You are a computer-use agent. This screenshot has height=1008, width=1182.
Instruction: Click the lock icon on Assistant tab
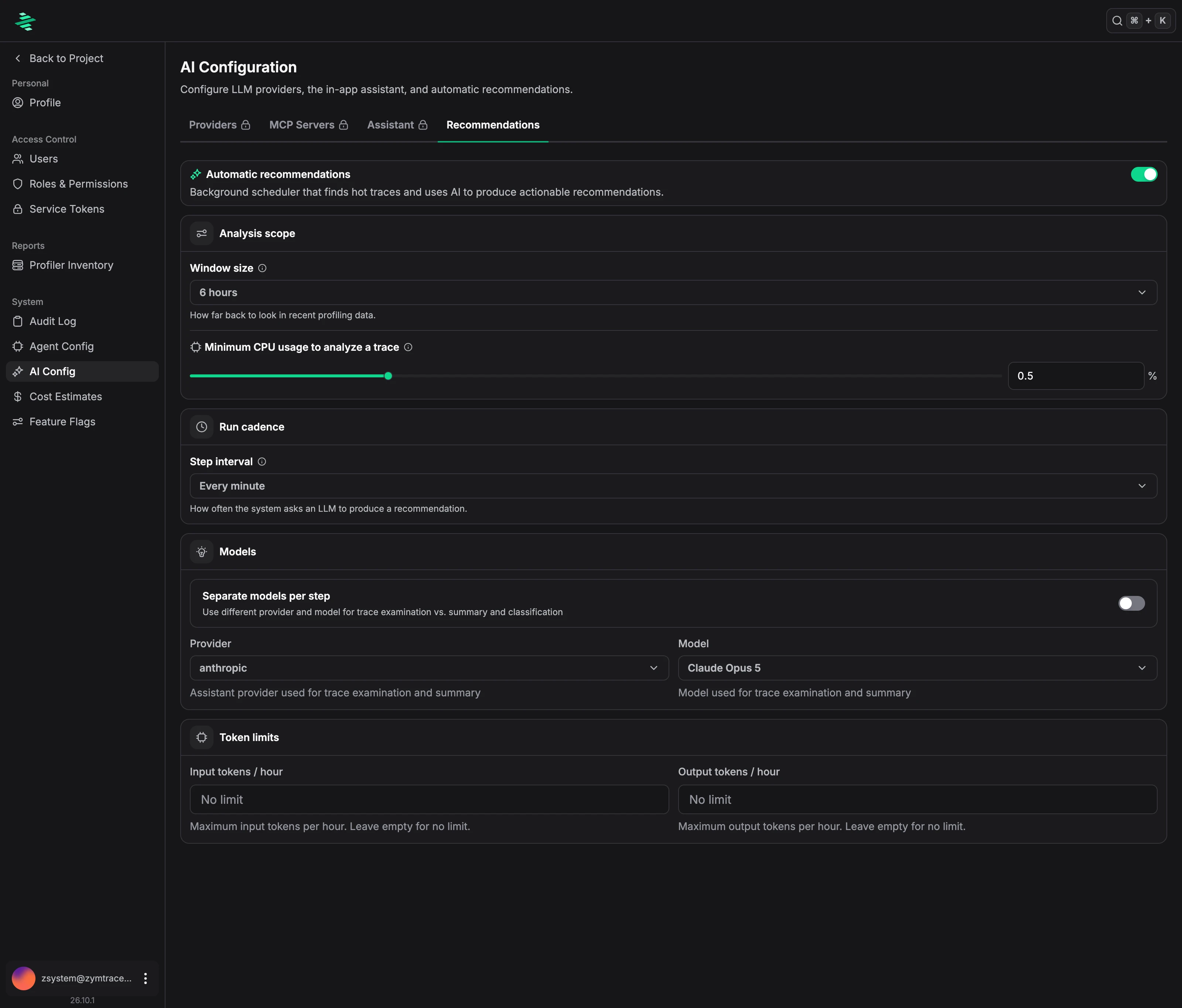tap(423, 125)
